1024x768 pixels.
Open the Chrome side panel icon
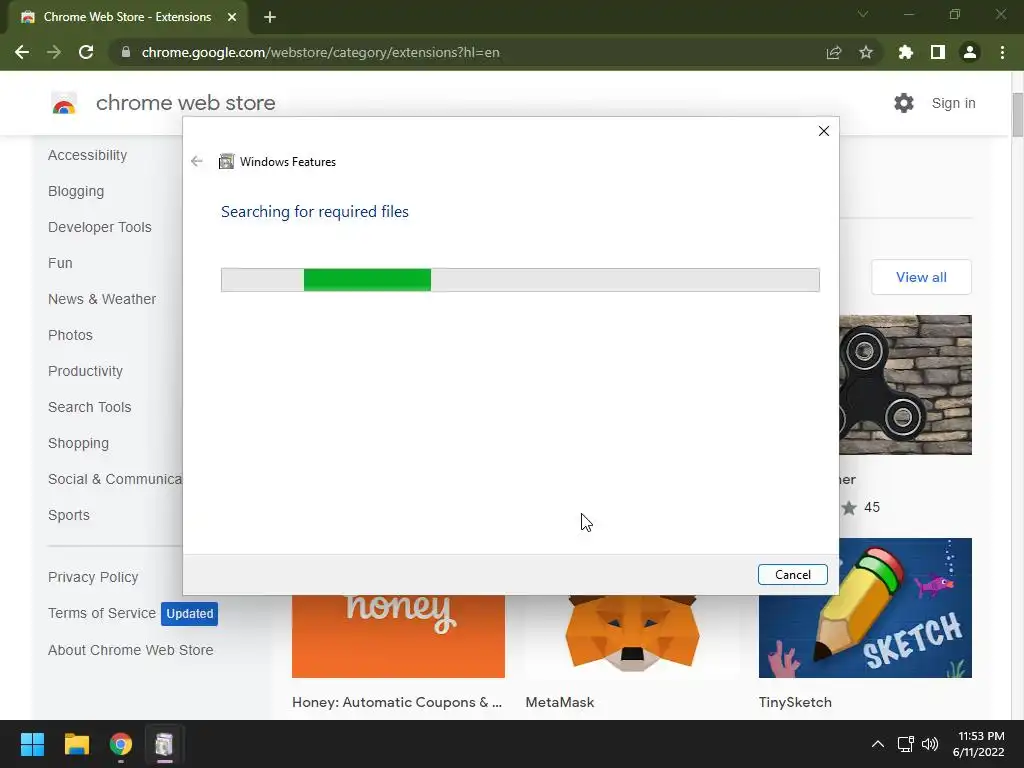(938, 52)
